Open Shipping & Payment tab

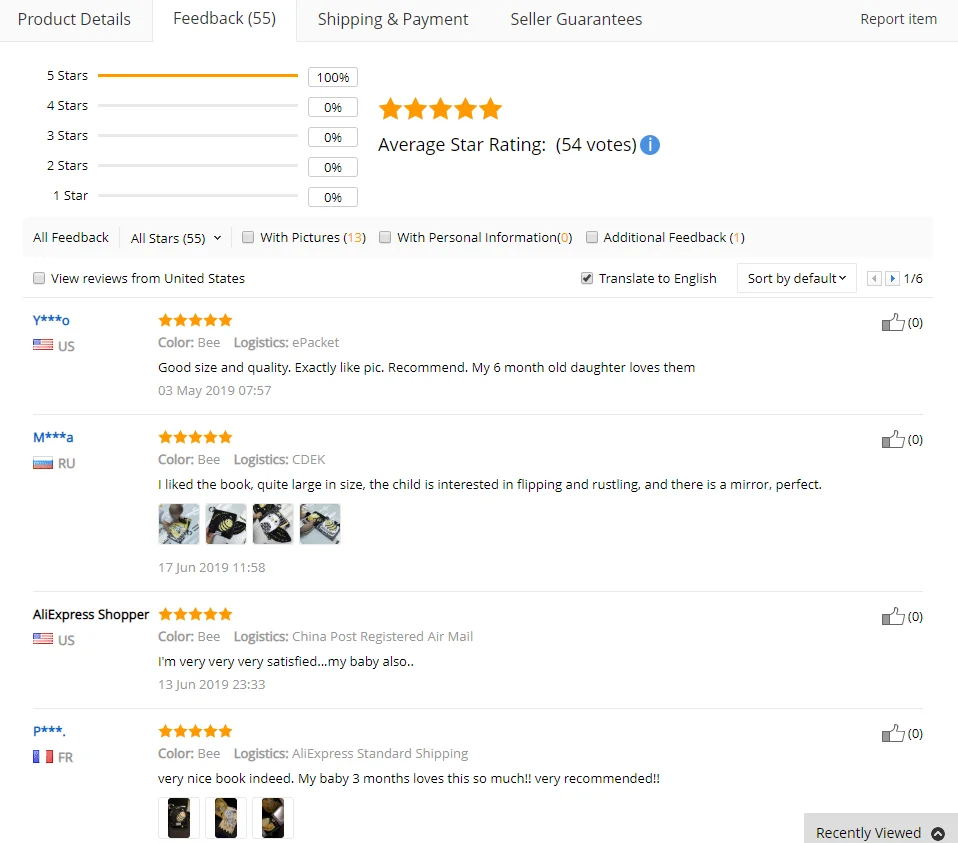pos(393,20)
